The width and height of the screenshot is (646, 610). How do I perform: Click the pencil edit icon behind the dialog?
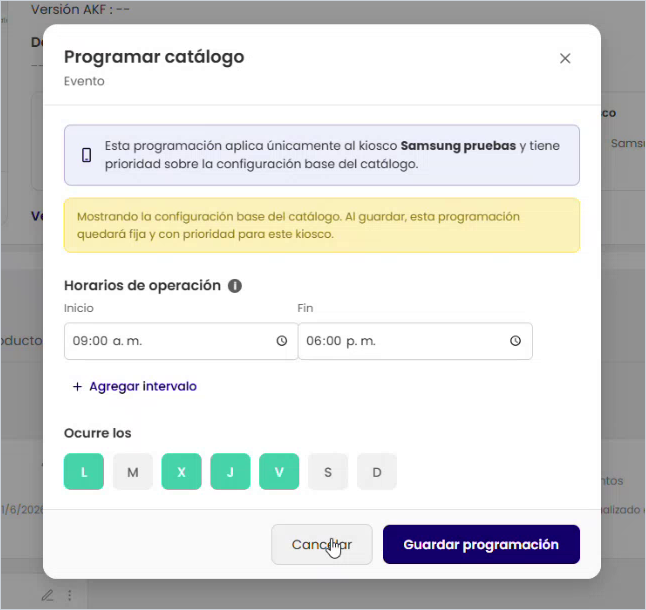(48, 595)
